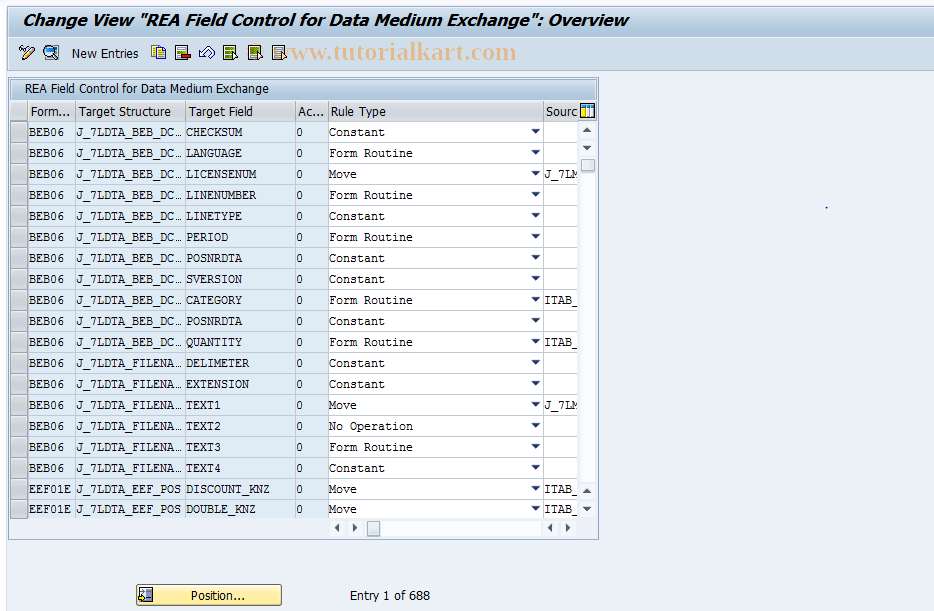Toggle Change/Display mode with pencil icon
The image size is (934, 611).
26,52
